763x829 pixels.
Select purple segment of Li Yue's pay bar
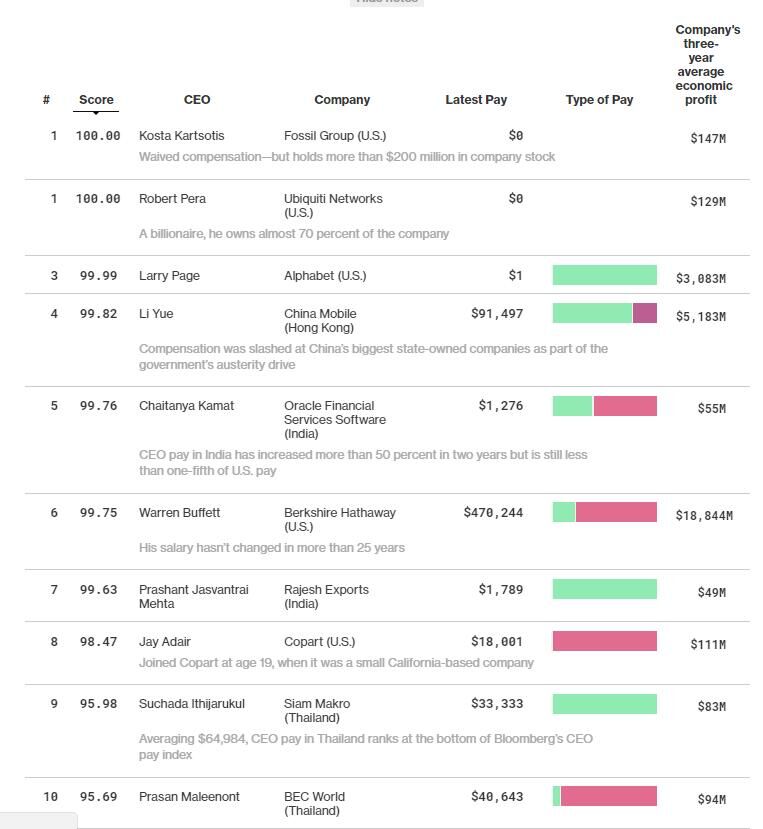coord(645,313)
